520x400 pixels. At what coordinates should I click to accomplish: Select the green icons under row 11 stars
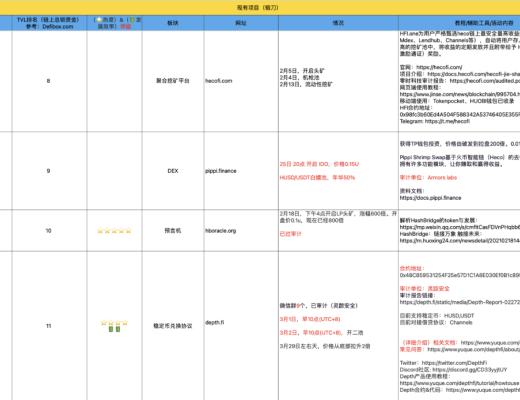coord(114,329)
